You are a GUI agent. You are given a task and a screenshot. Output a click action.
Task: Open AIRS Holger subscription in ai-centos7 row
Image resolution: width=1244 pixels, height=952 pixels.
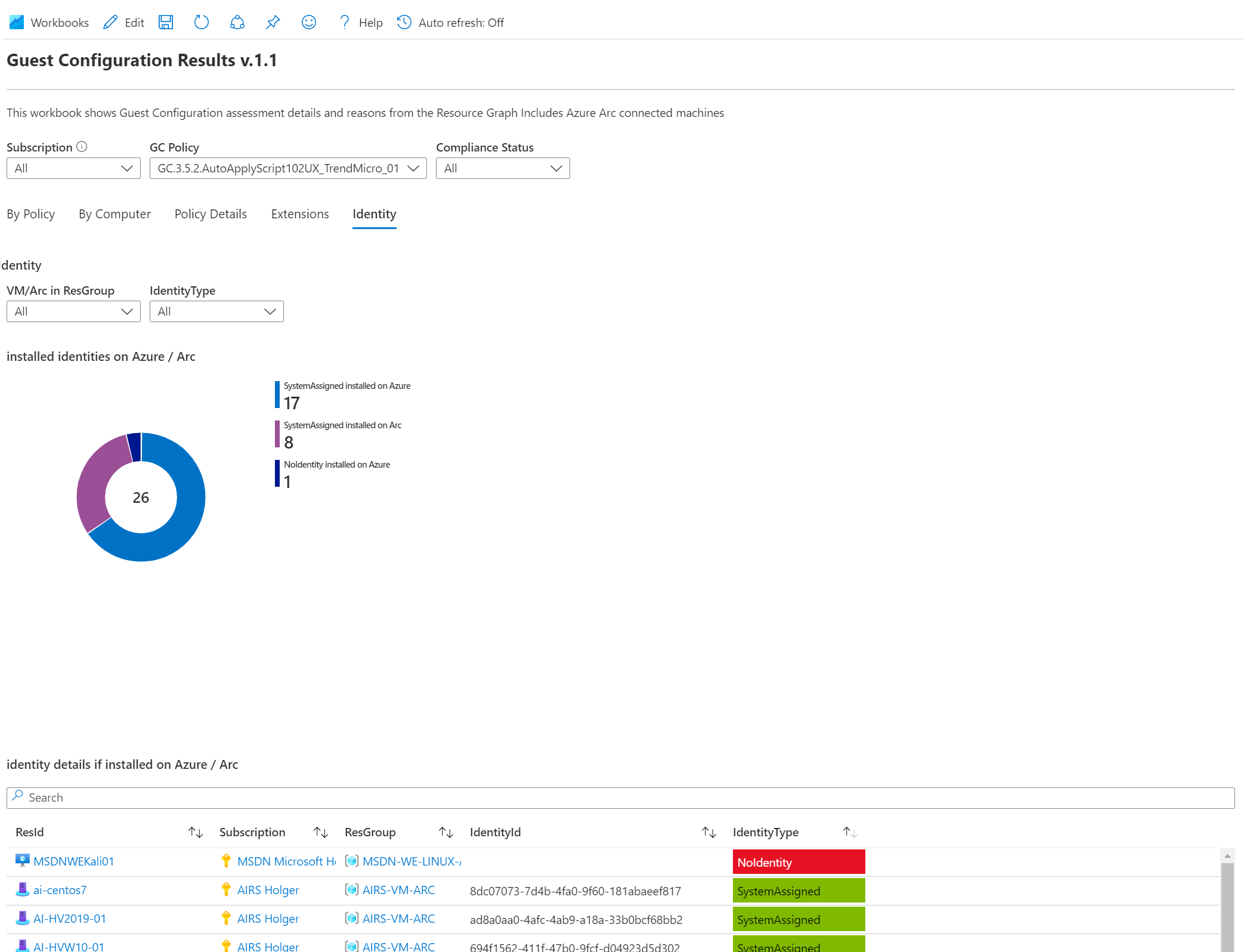268,890
